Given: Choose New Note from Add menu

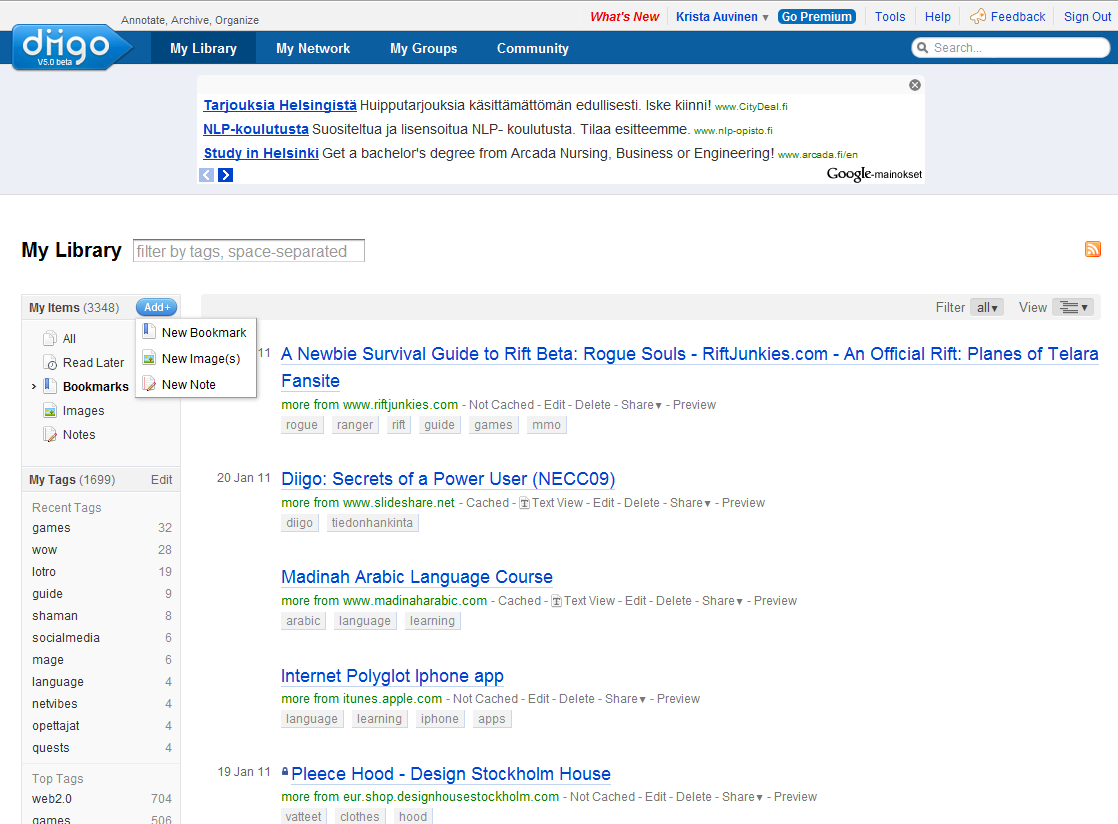Looking at the screenshot, I should 196,385.
